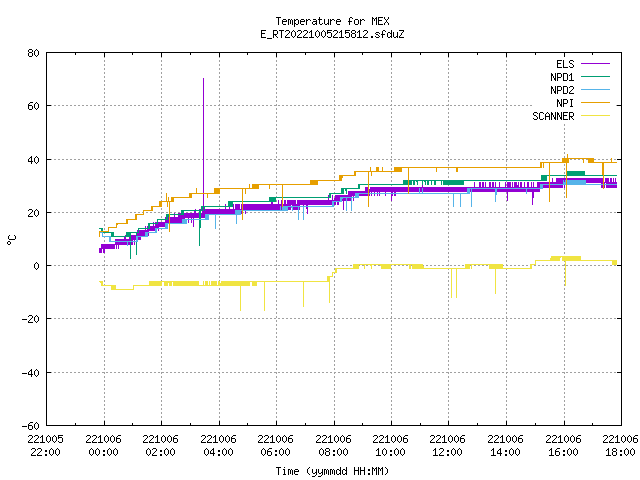640x480 pixels.
Task: Pick the green NPD1 legend line sample
Action: click(595, 77)
